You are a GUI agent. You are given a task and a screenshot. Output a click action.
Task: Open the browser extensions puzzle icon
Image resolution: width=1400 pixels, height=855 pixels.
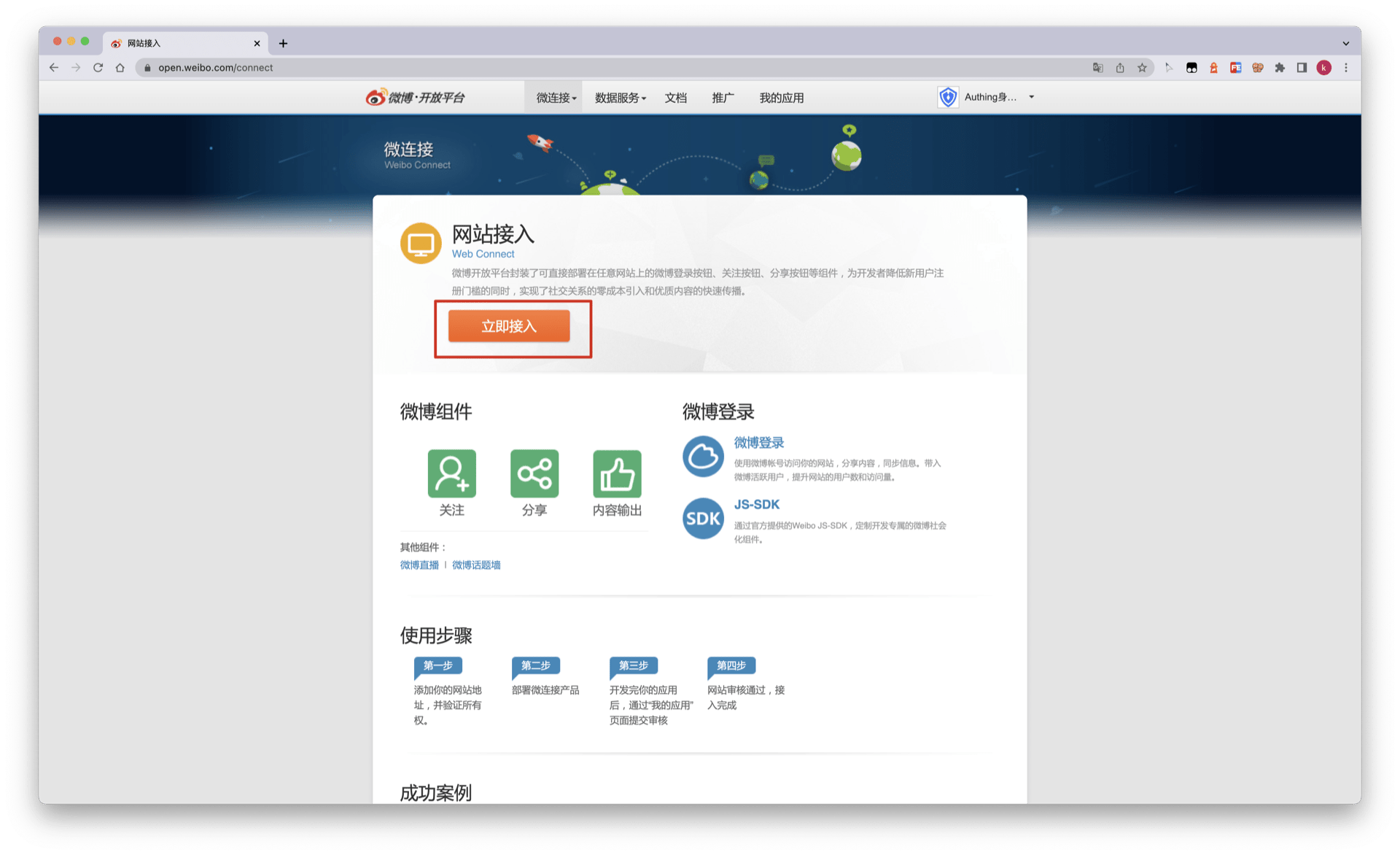pyautogui.click(x=1280, y=68)
